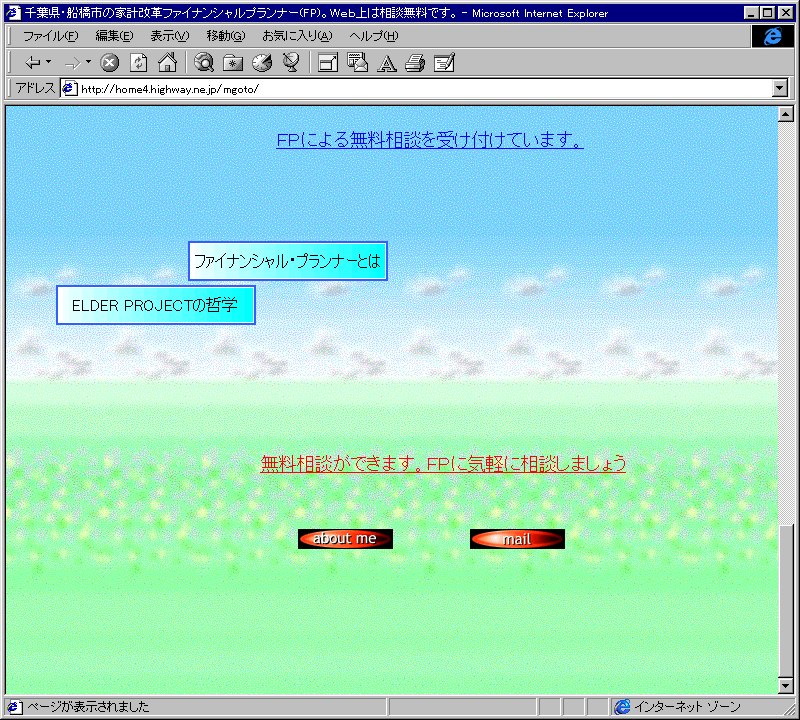Image resolution: width=800 pixels, height=720 pixels.
Task: Open the Mail toolbar icon
Action: 357,63
